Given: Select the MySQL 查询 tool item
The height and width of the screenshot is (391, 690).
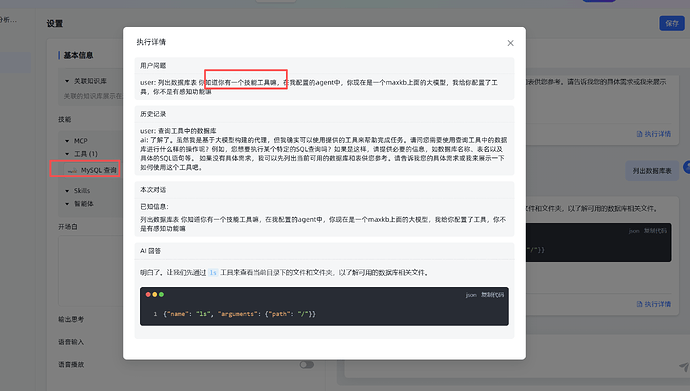Looking at the screenshot, I should pyautogui.click(x=92, y=170).
